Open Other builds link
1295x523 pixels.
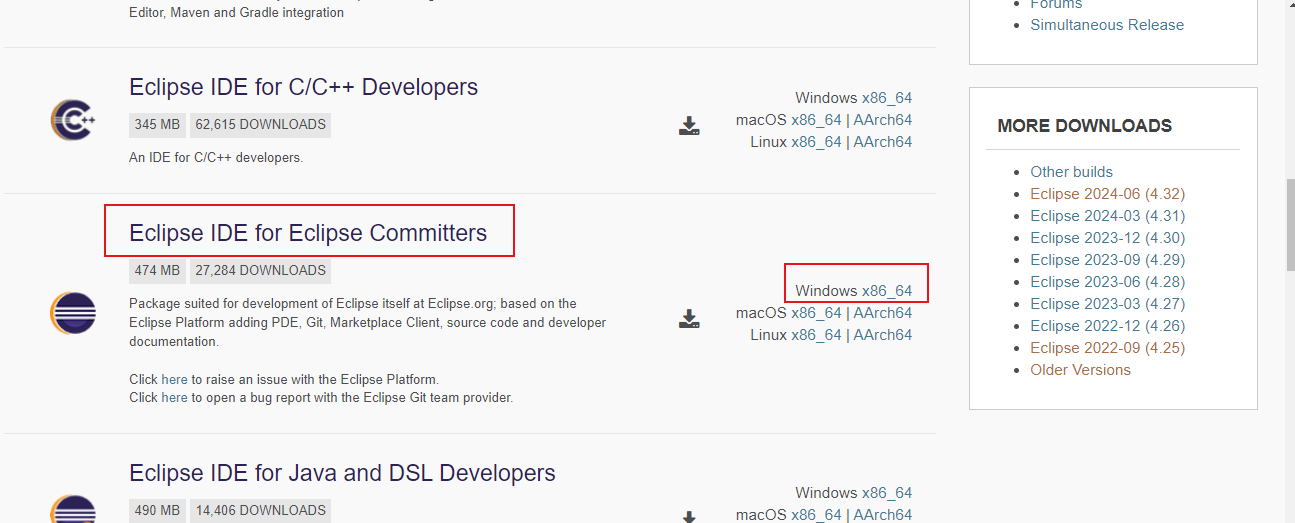(x=1071, y=172)
